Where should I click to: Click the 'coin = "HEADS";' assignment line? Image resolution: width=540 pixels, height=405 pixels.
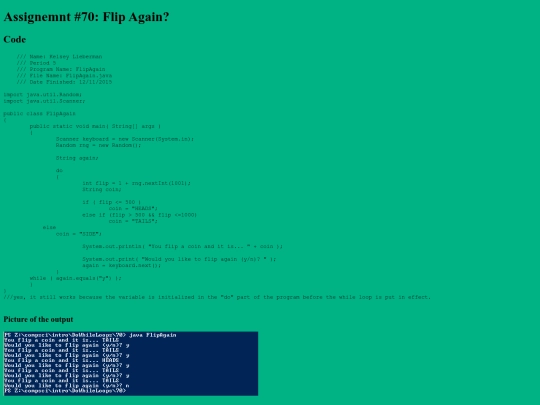(x=133, y=208)
